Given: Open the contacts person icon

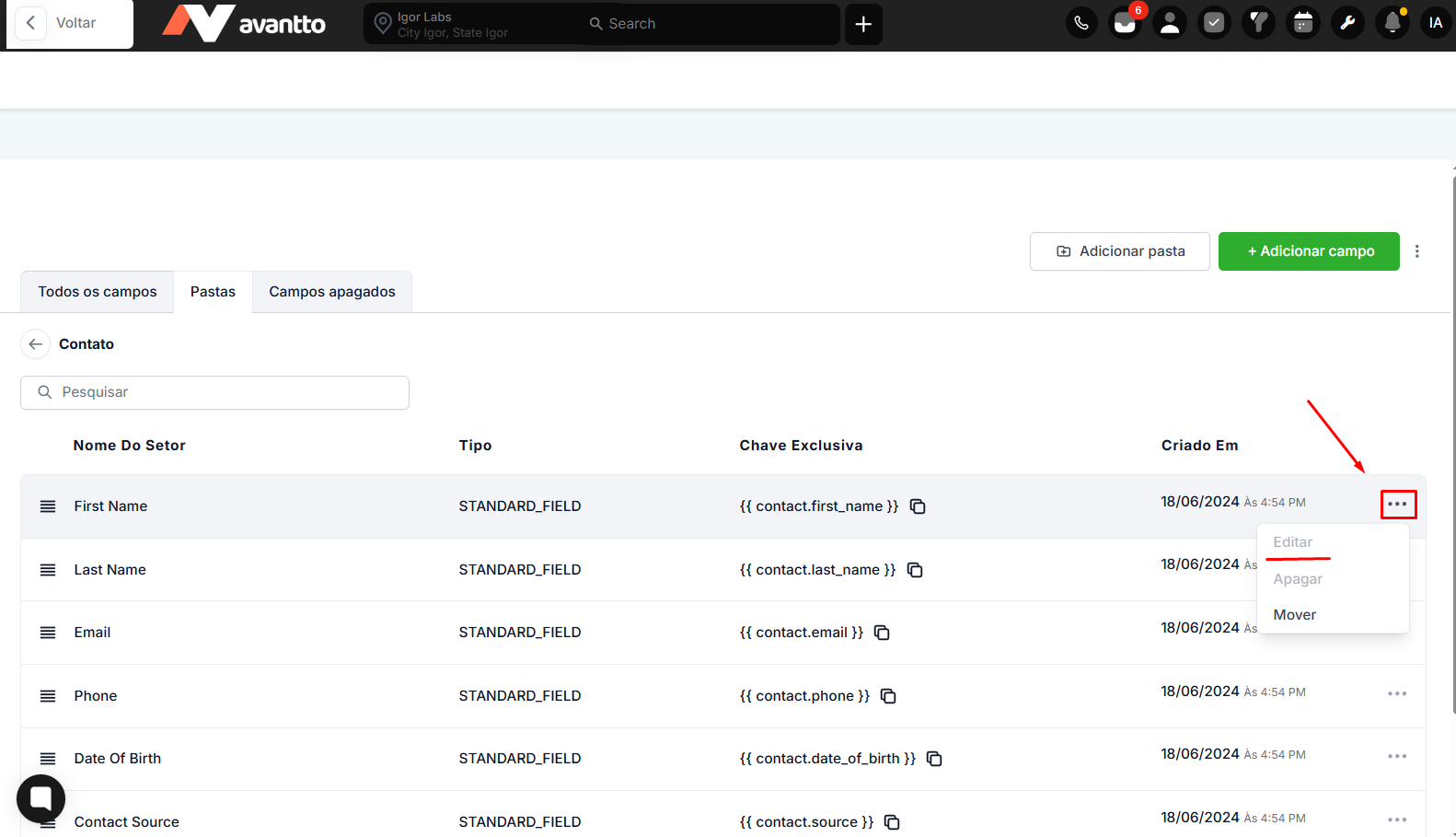Looking at the screenshot, I should coord(1170,23).
